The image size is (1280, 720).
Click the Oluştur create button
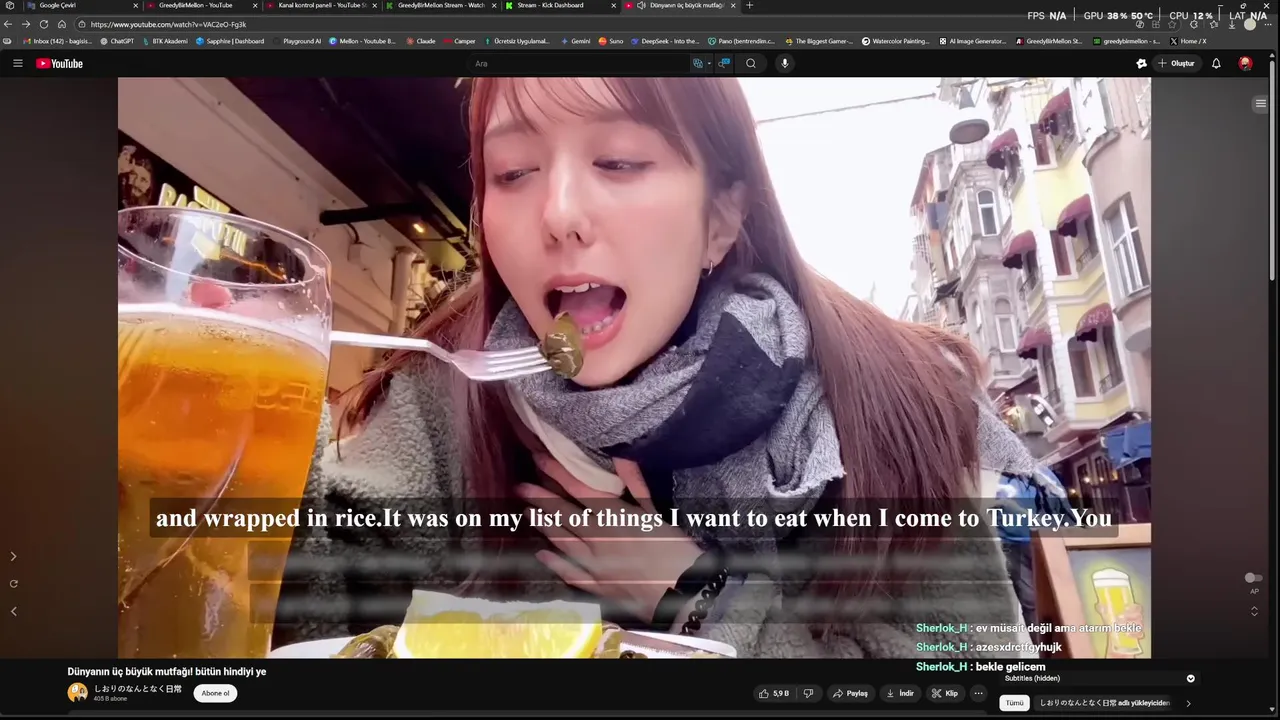click(1176, 63)
